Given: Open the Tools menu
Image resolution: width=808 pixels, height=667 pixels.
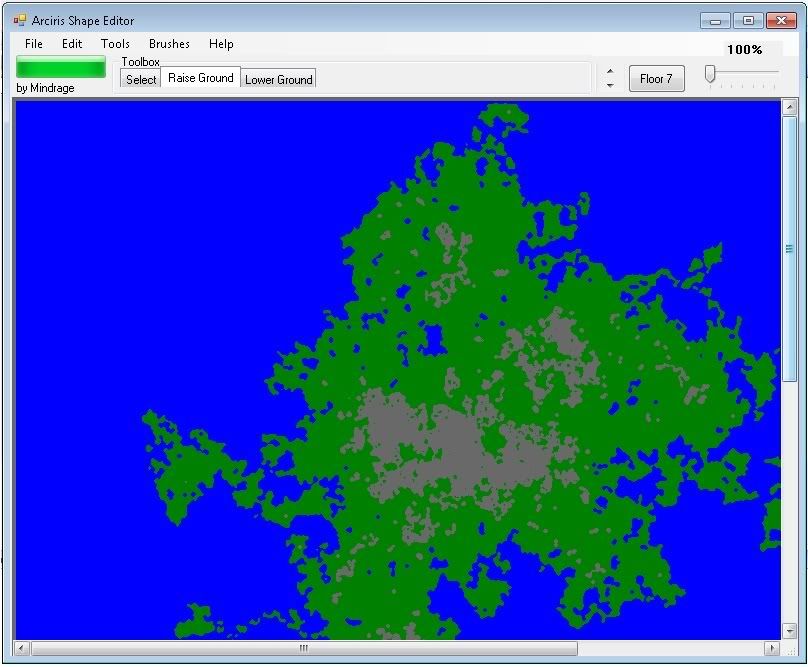Looking at the screenshot, I should pyautogui.click(x=115, y=44).
